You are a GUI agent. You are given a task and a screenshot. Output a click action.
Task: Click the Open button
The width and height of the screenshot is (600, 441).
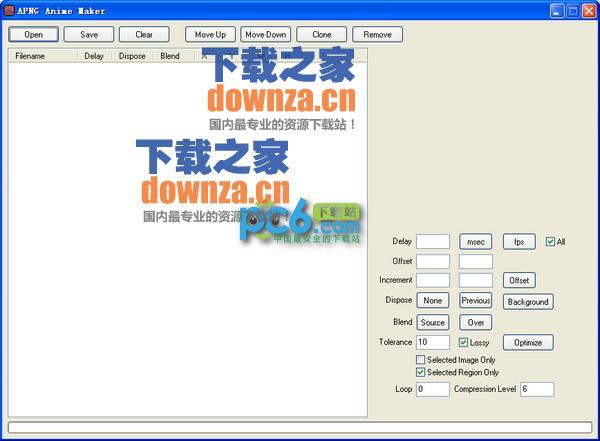click(34, 34)
